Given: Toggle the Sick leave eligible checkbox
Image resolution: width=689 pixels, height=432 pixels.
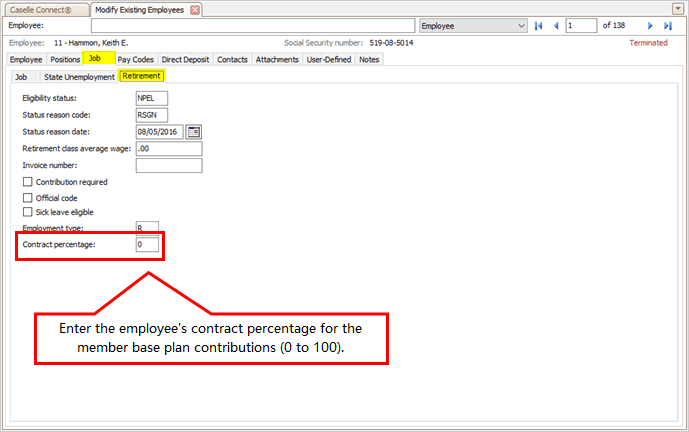Looking at the screenshot, I should (x=28, y=213).
